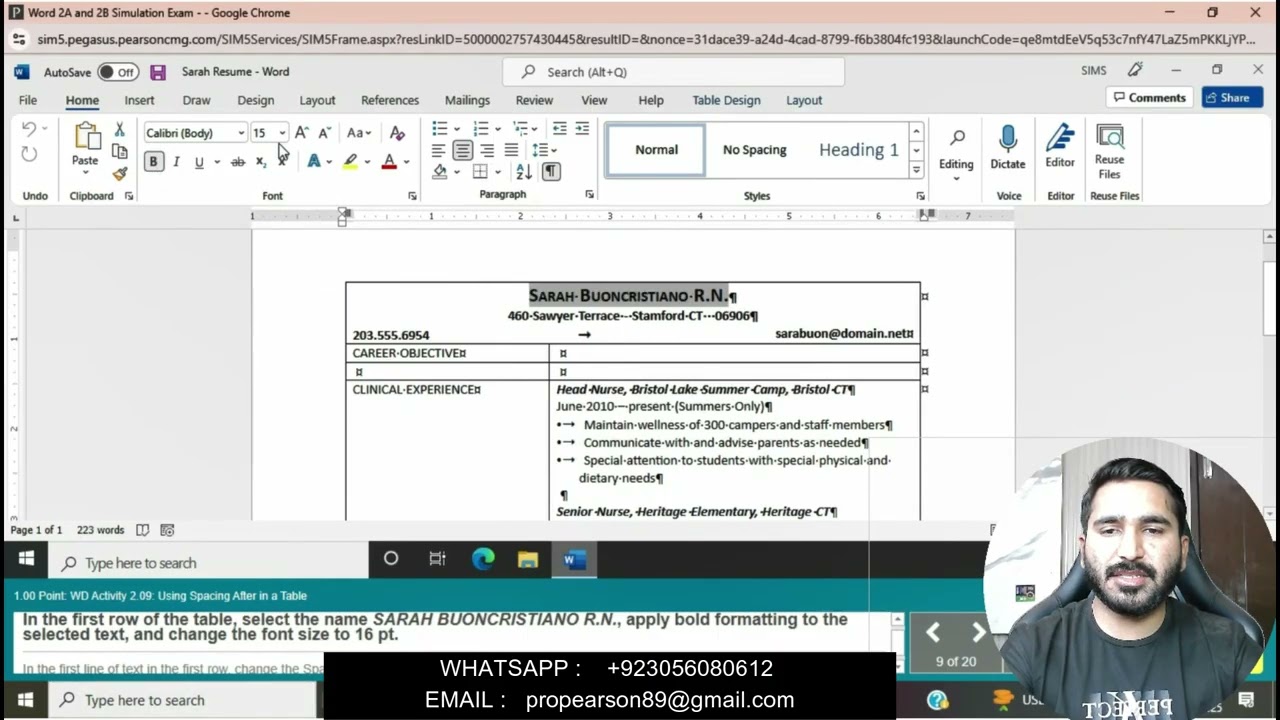The image size is (1280, 720).
Task: Apply the Normal style
Action: pyautogui.click(x=656, y=150)
